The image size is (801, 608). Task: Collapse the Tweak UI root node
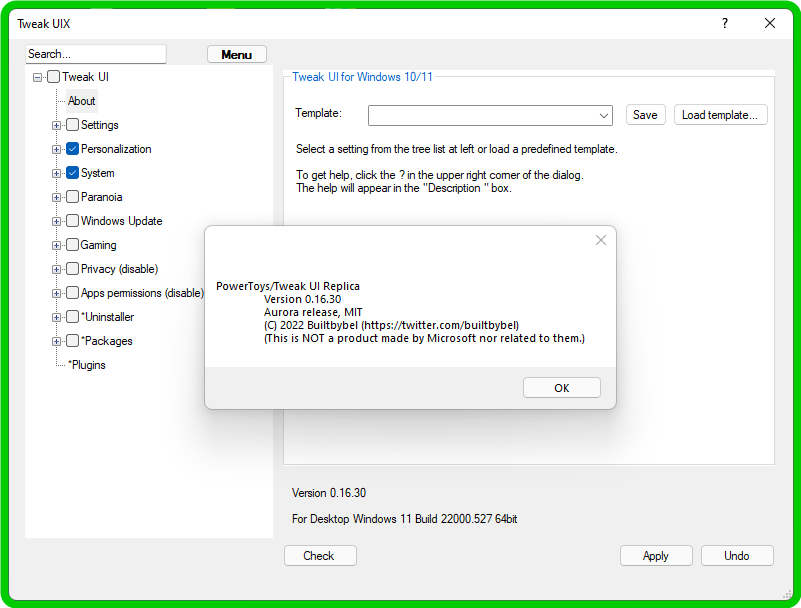coord(37,77)
